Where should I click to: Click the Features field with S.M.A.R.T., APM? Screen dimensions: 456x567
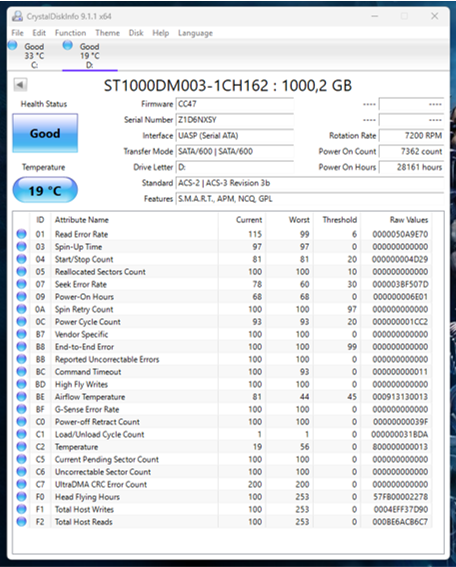tap(310, 199)
